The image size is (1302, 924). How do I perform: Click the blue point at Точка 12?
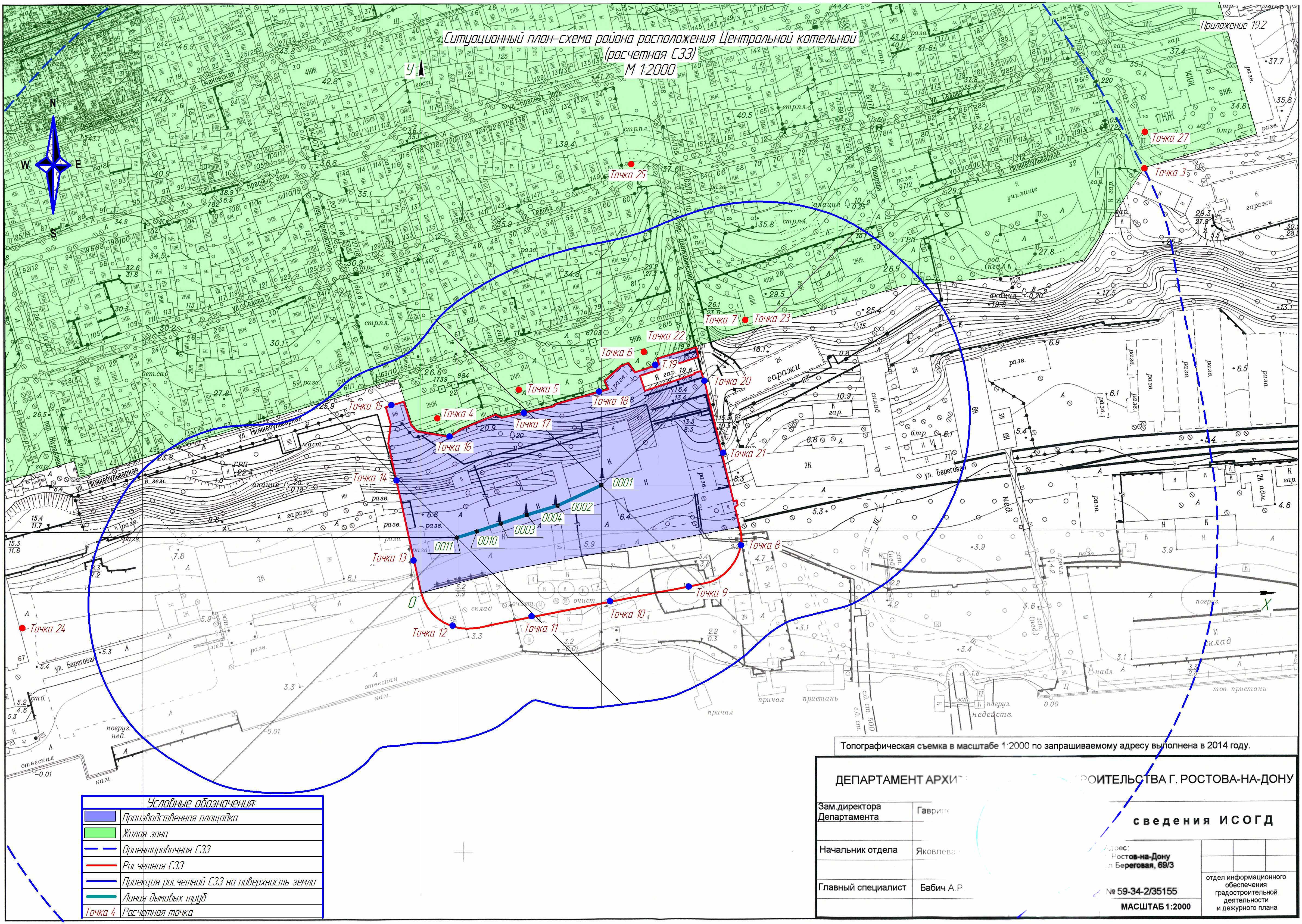click(452, 626)
